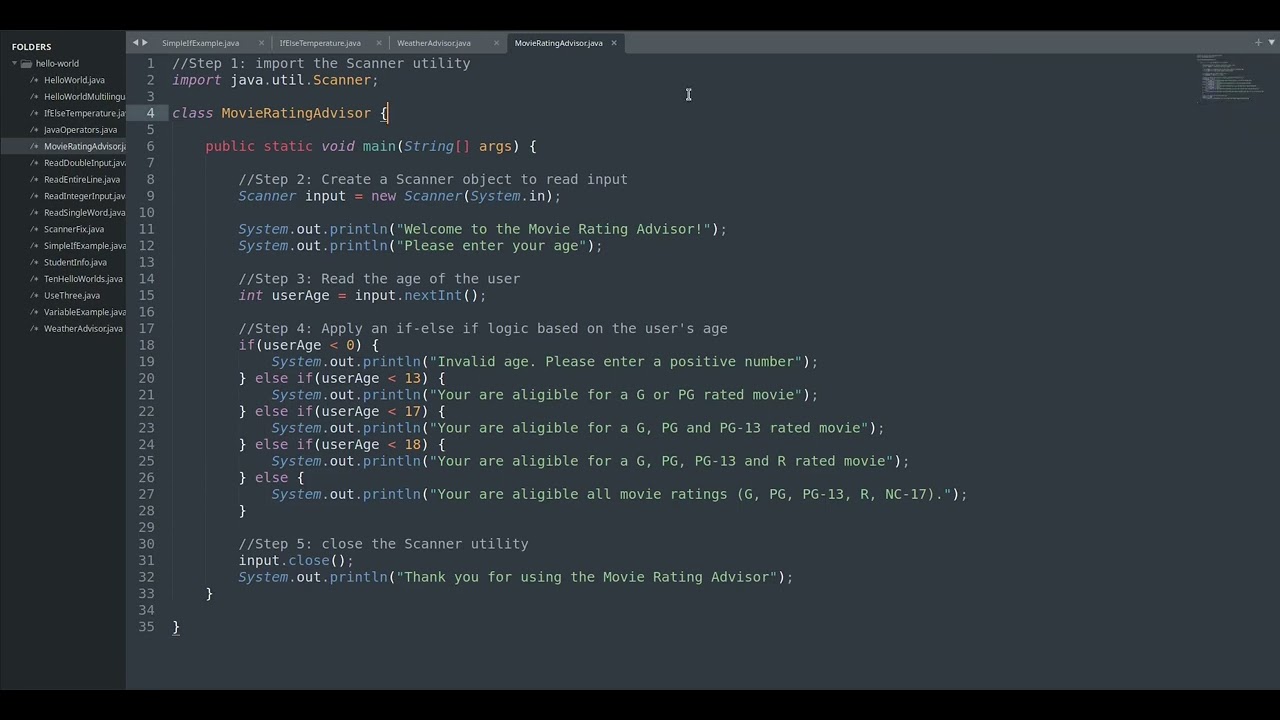The width and height of the screenshot is (1280, 720).
Task: Open the tab list dropdown arrow
Action: pos(1270,42)
